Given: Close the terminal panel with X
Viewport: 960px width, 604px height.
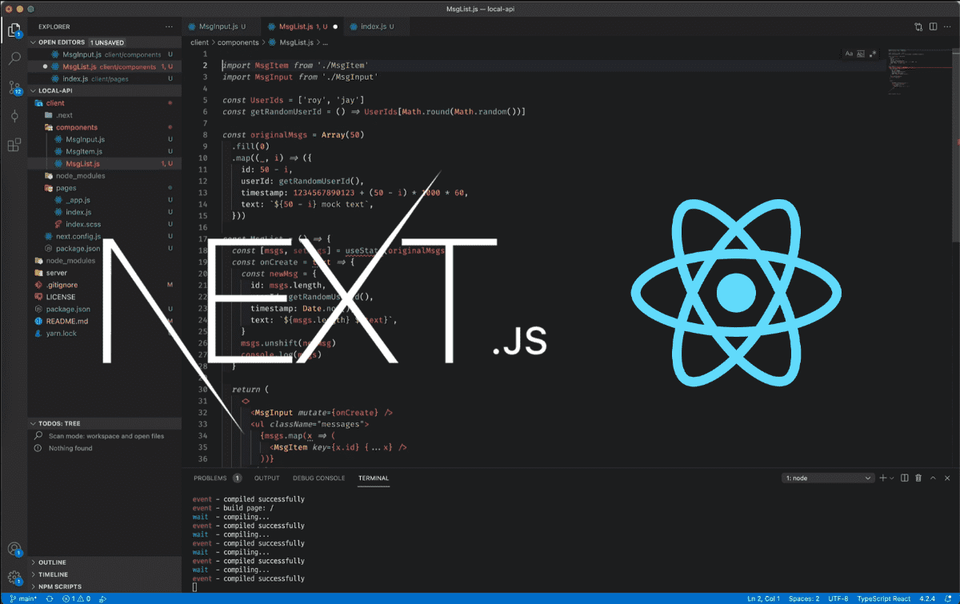Looking at the screenshot, I should [947, 478].
